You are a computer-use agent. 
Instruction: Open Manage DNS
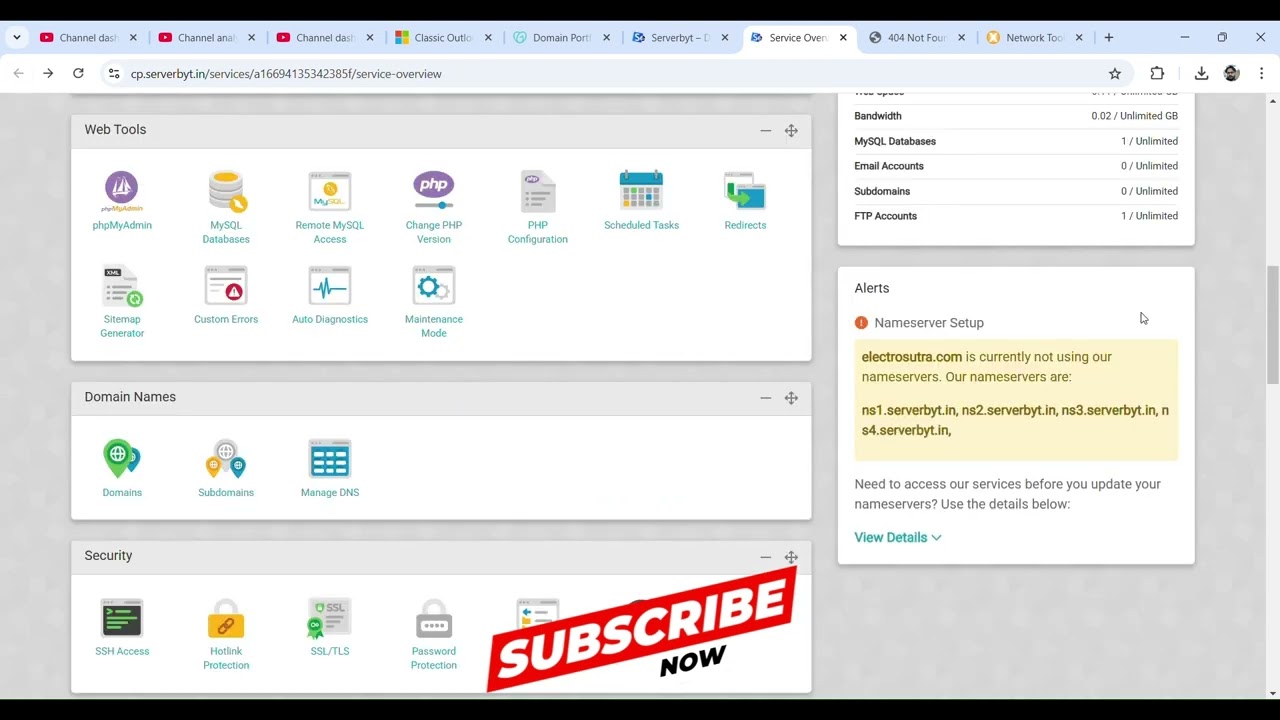pos(330,468)
